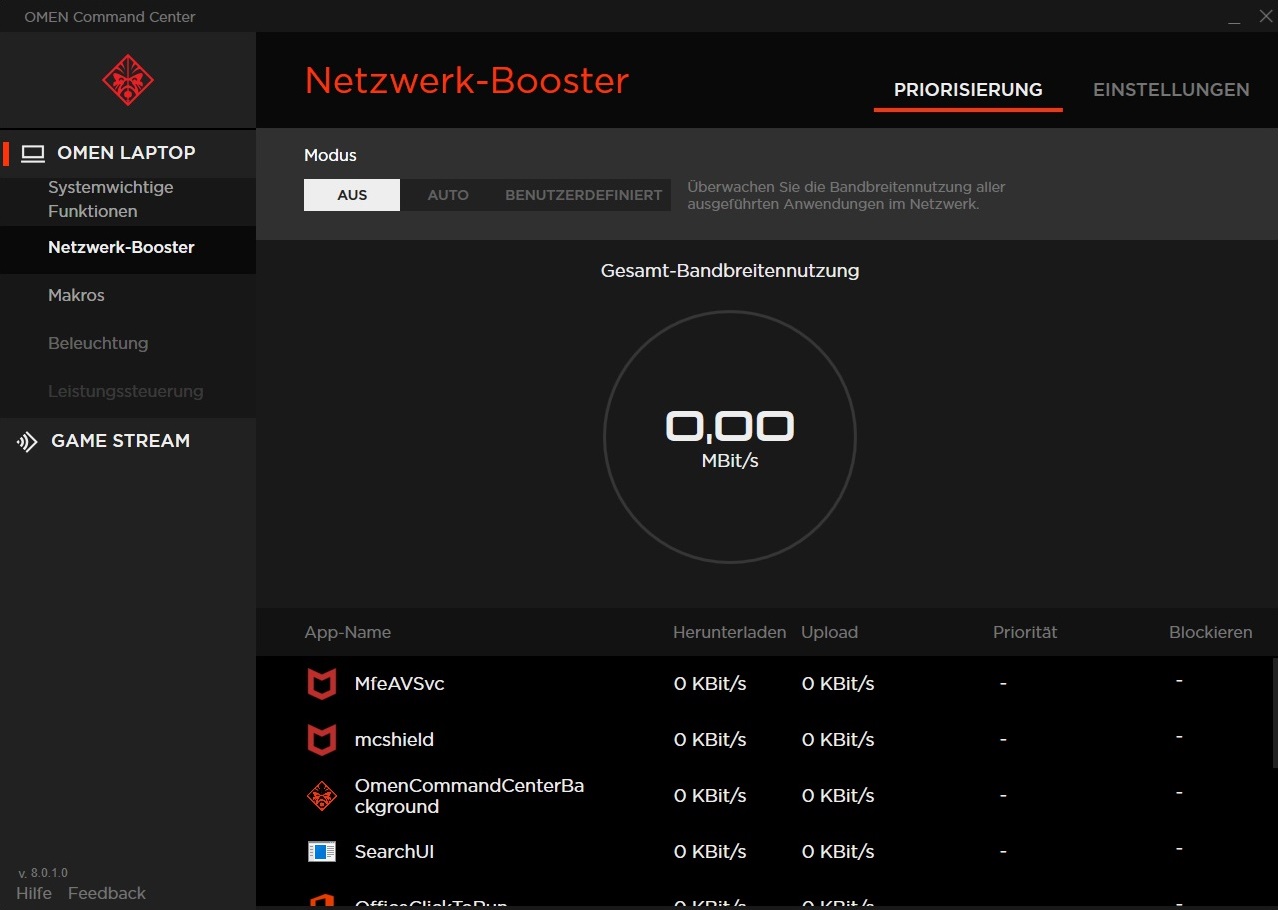The image size is (1278, 910).
Task: Click the Feedback link
Action: (x=107, y=893)
